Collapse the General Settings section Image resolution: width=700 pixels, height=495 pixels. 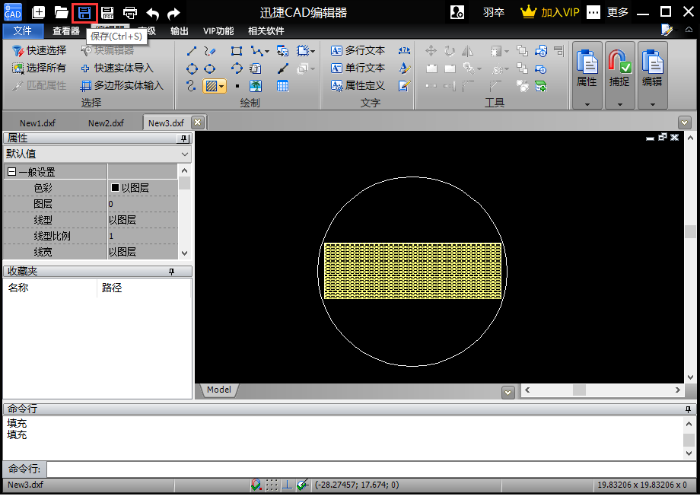click(x=12, y=172)
